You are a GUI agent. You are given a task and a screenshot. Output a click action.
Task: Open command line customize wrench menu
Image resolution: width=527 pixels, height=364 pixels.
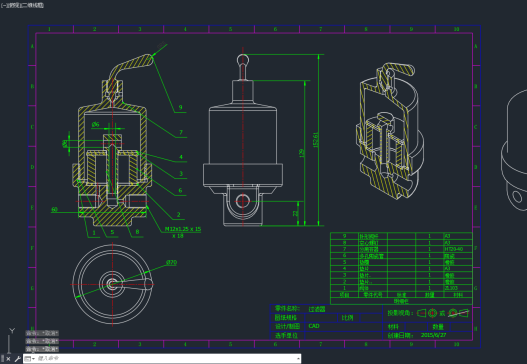[17, 359]
